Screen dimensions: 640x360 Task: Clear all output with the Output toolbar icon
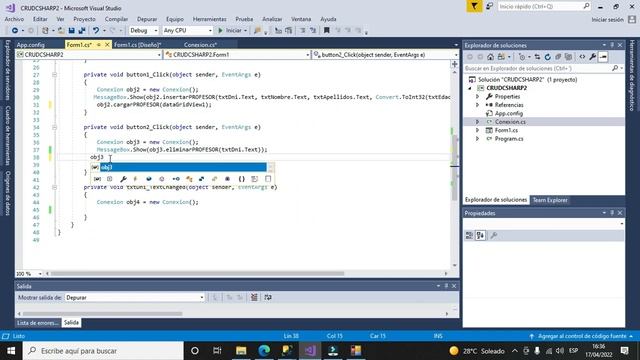[x=254, y=298]
